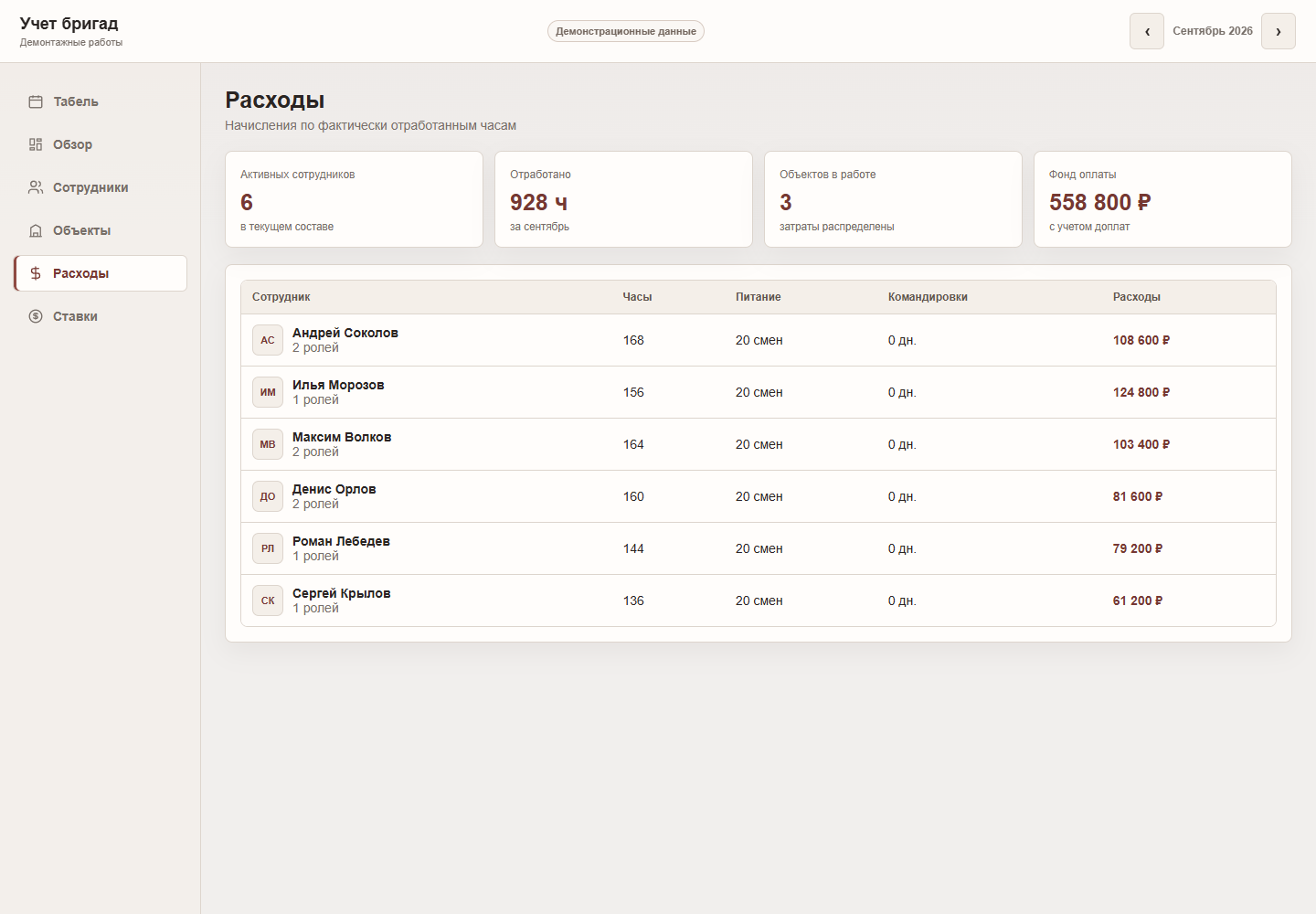Navigate to Сотрудники in the sidebar
The width and height of the screenshot is (1316, 914).
pyautogui.click(x=101, y=187)
